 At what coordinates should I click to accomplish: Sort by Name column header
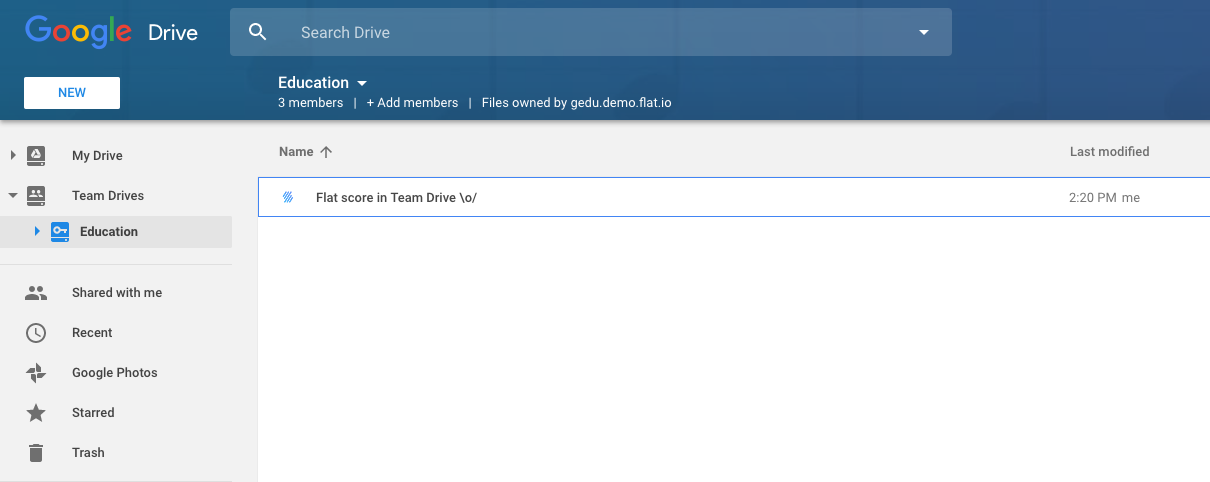[296, 152]
